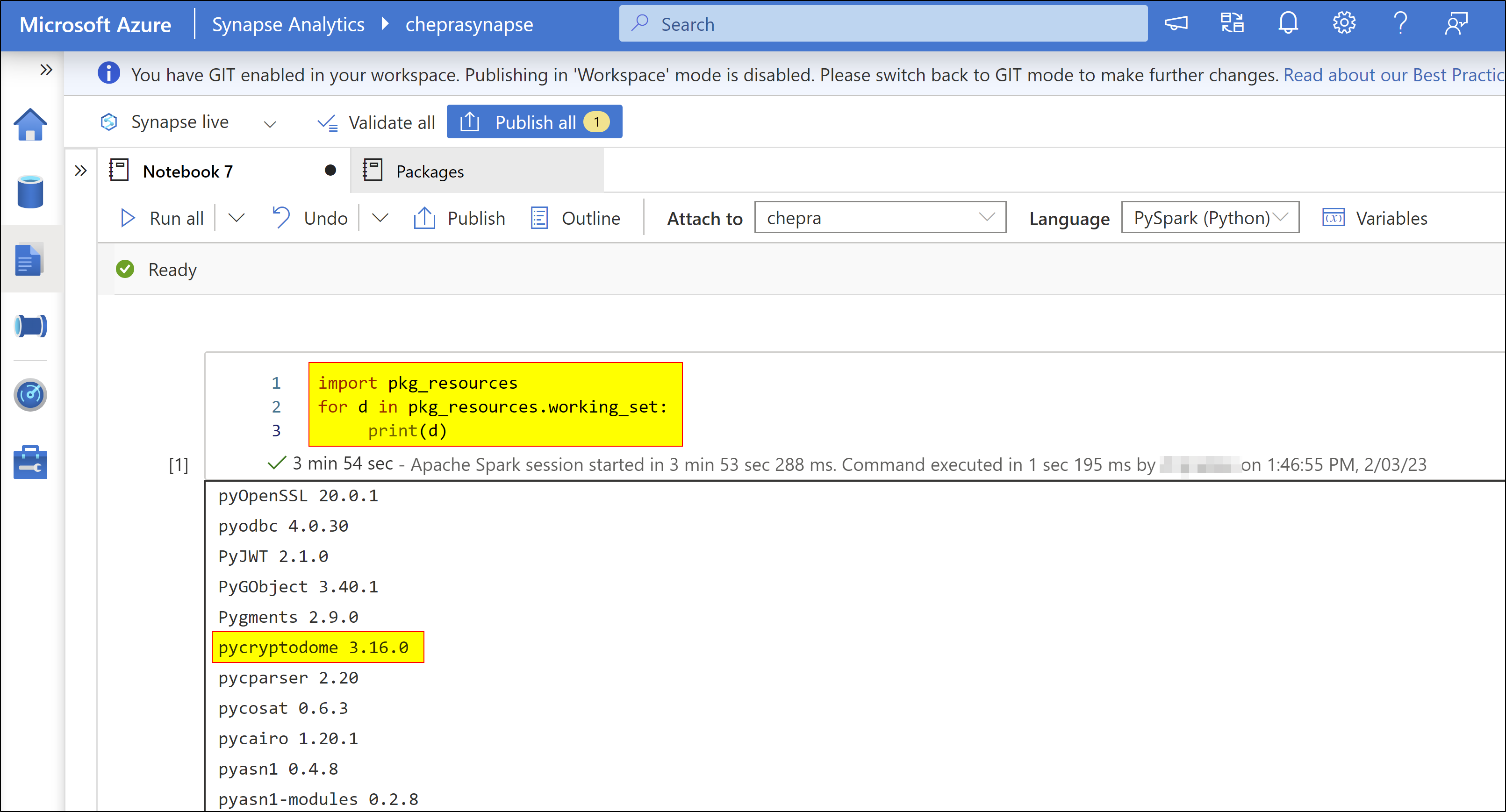The image size is (1506, 812).
Task: Expand the resource pane with chevrons
Action: pos(81,171)
